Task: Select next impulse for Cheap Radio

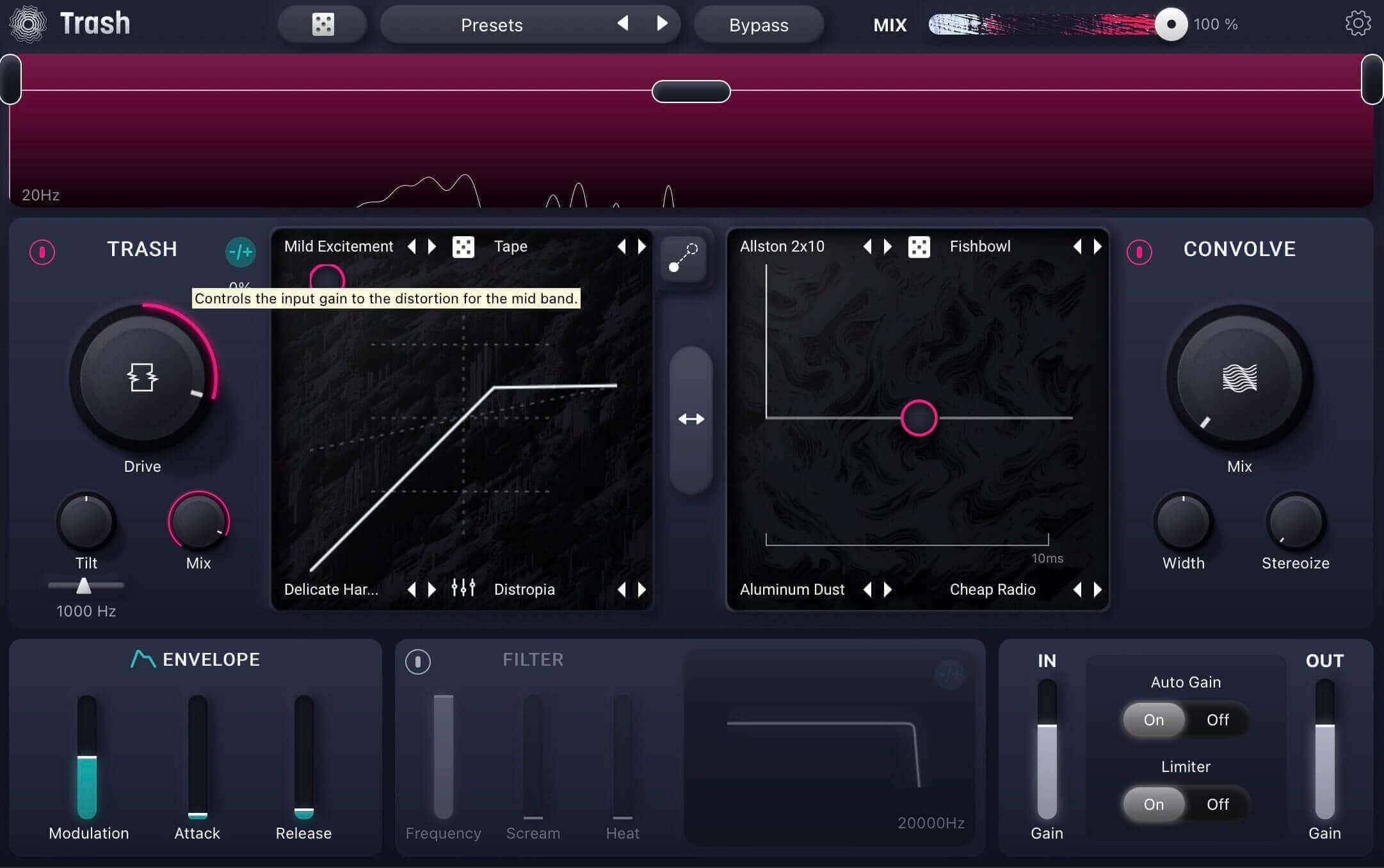Action: [x=1098, y=589]
